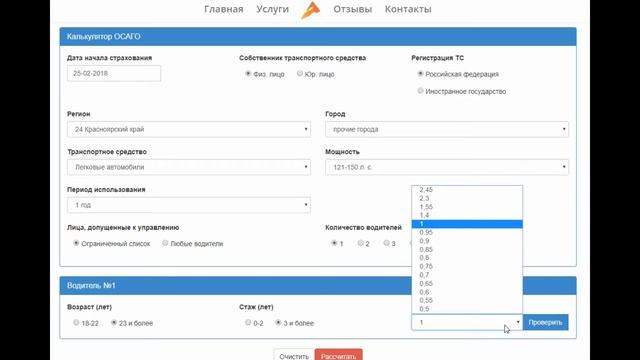640x360 pixels.
Task: Collapse the coefficient dropdown showing 1
Action: 467,322
